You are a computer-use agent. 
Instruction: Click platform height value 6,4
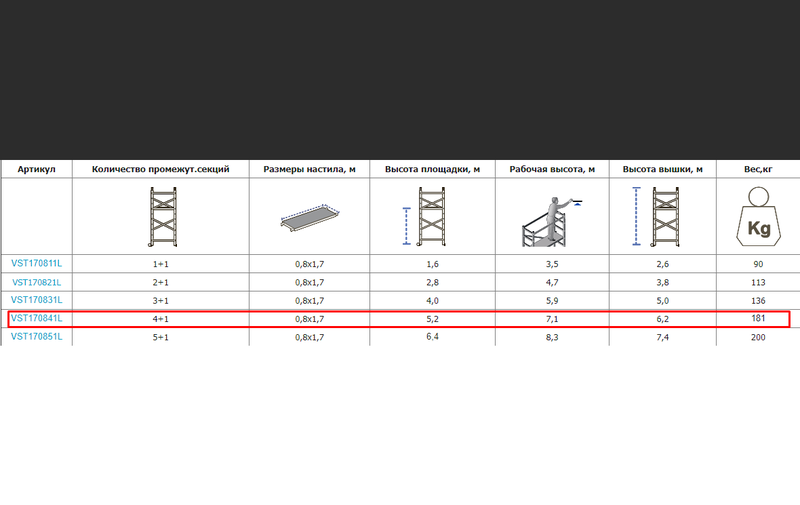(x=432, y=337)
